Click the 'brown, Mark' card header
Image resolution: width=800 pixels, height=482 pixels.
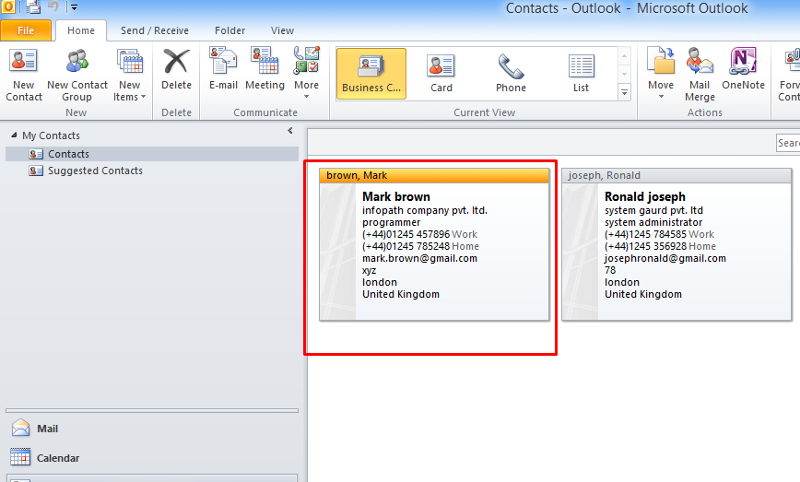click(x=434, y=175)
